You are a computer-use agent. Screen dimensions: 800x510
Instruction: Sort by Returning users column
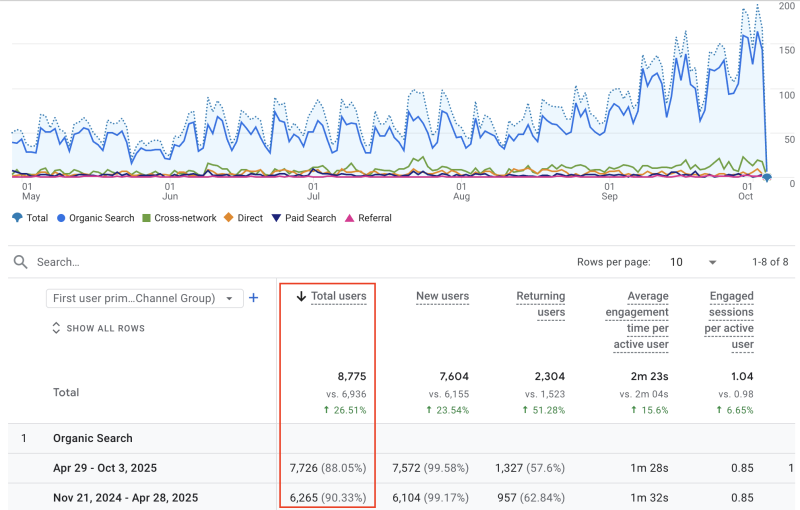[540, 304]
